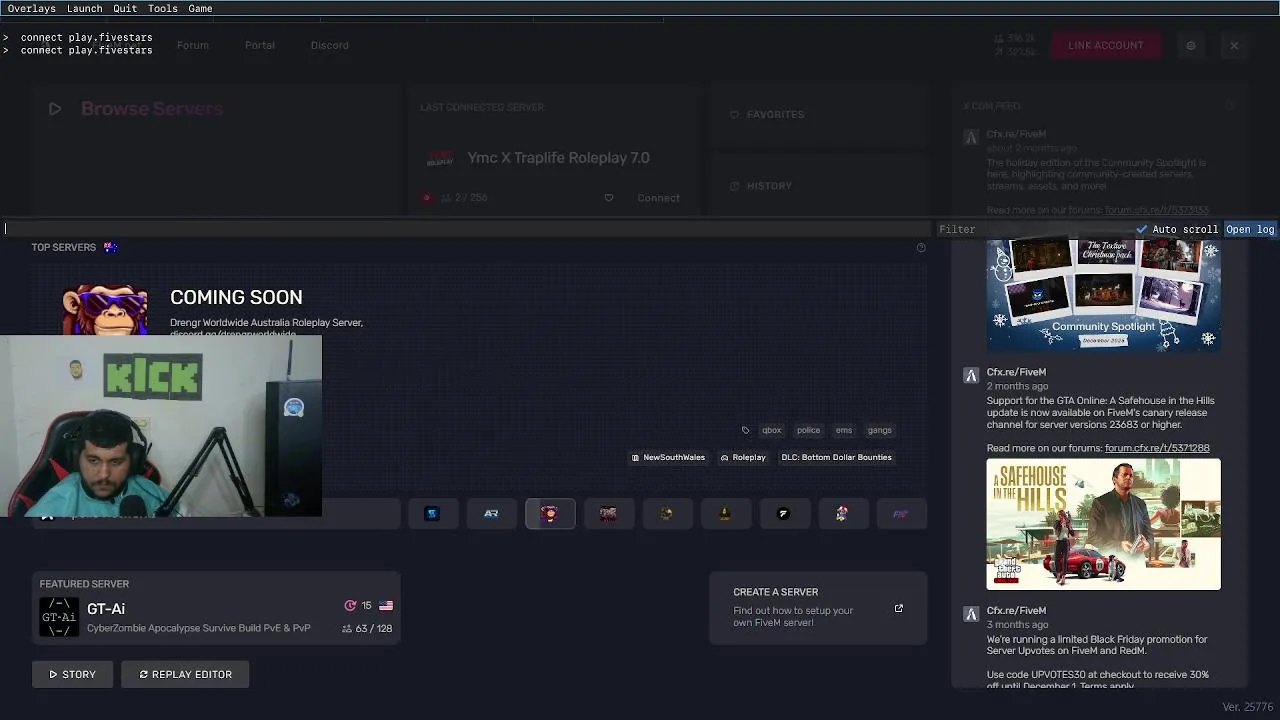Start STORY mode
This screenshot has height=720, width=1280.
72,674
